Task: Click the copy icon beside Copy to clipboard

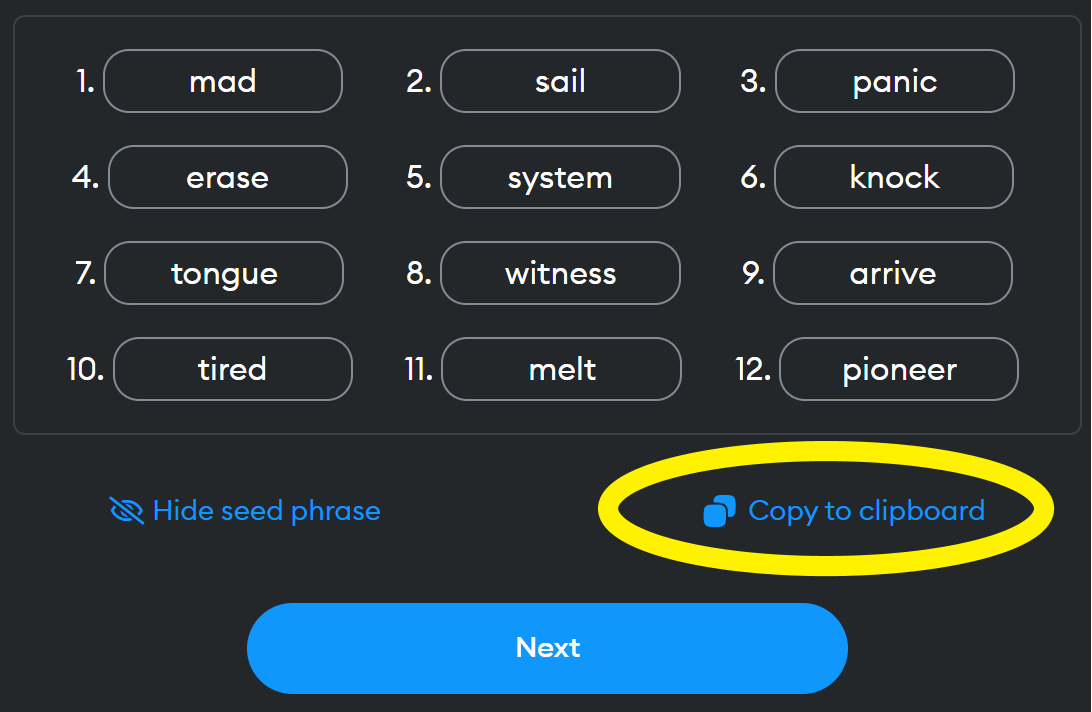Action: (x=719, y=511)
